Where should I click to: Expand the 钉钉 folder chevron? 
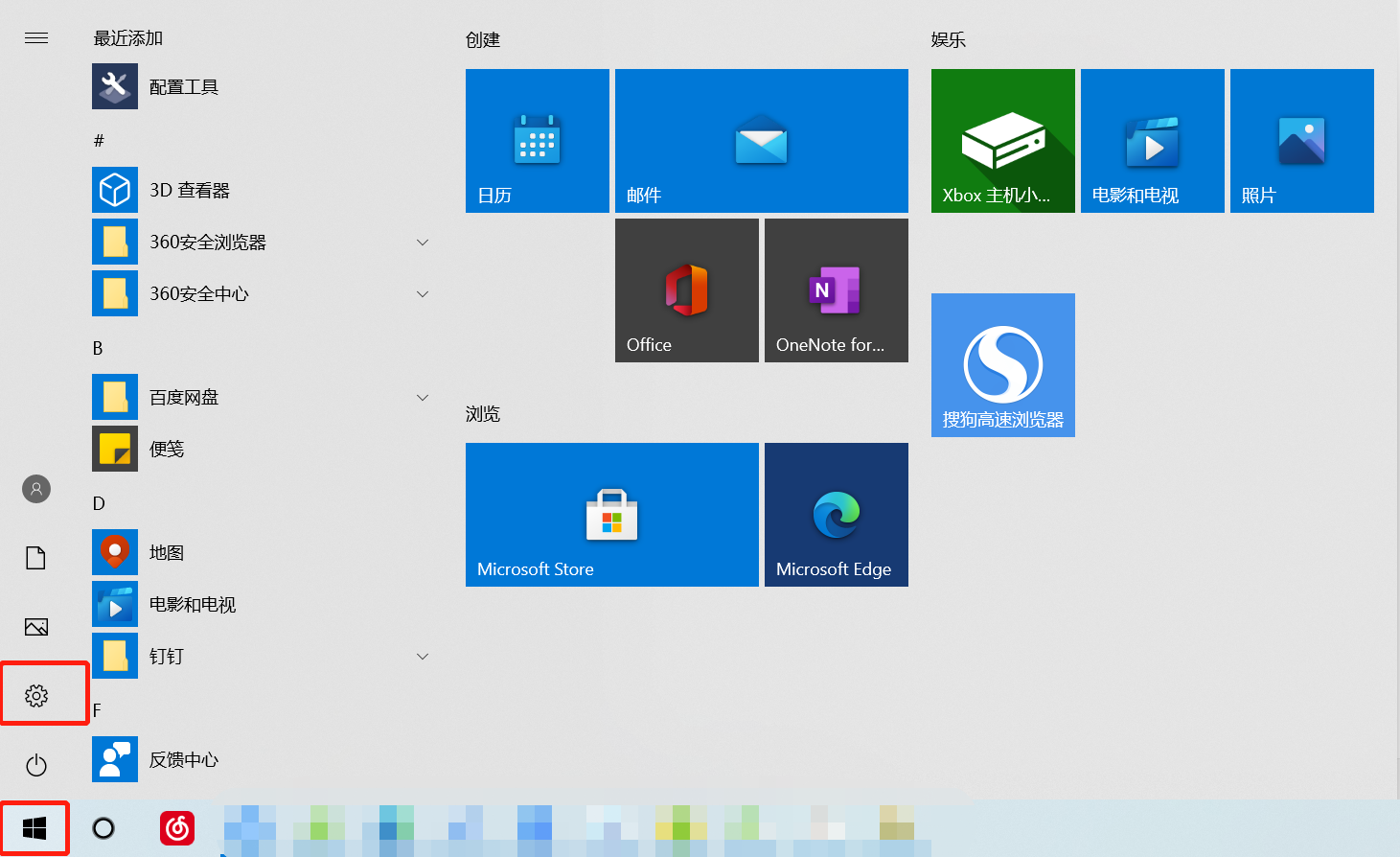pos(423,657)
